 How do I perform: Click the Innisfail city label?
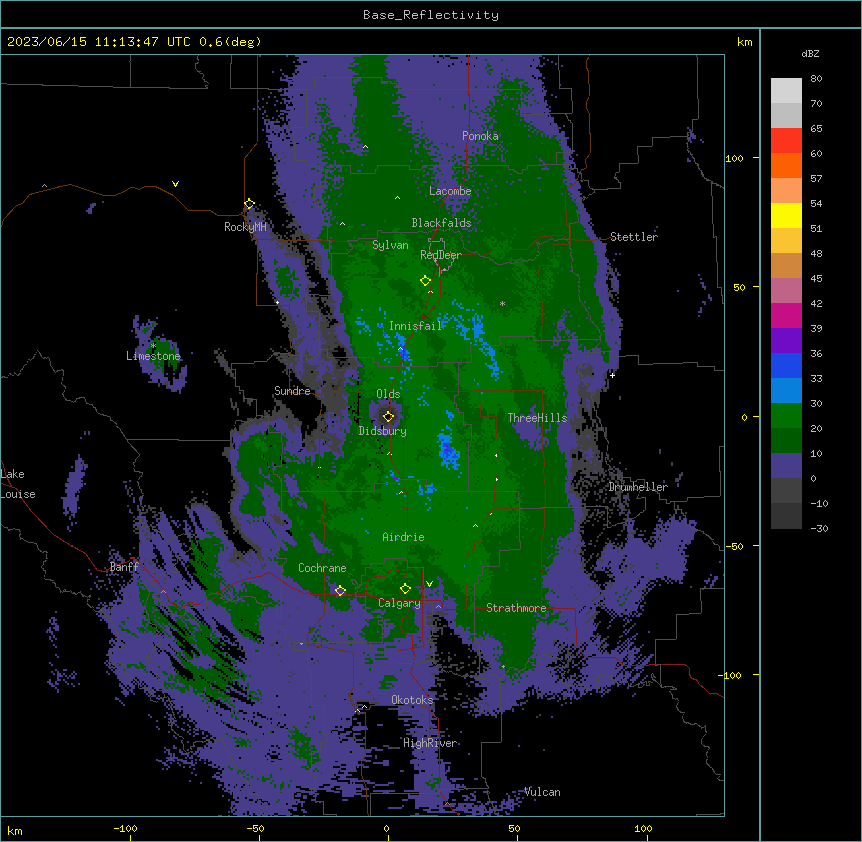416,326
